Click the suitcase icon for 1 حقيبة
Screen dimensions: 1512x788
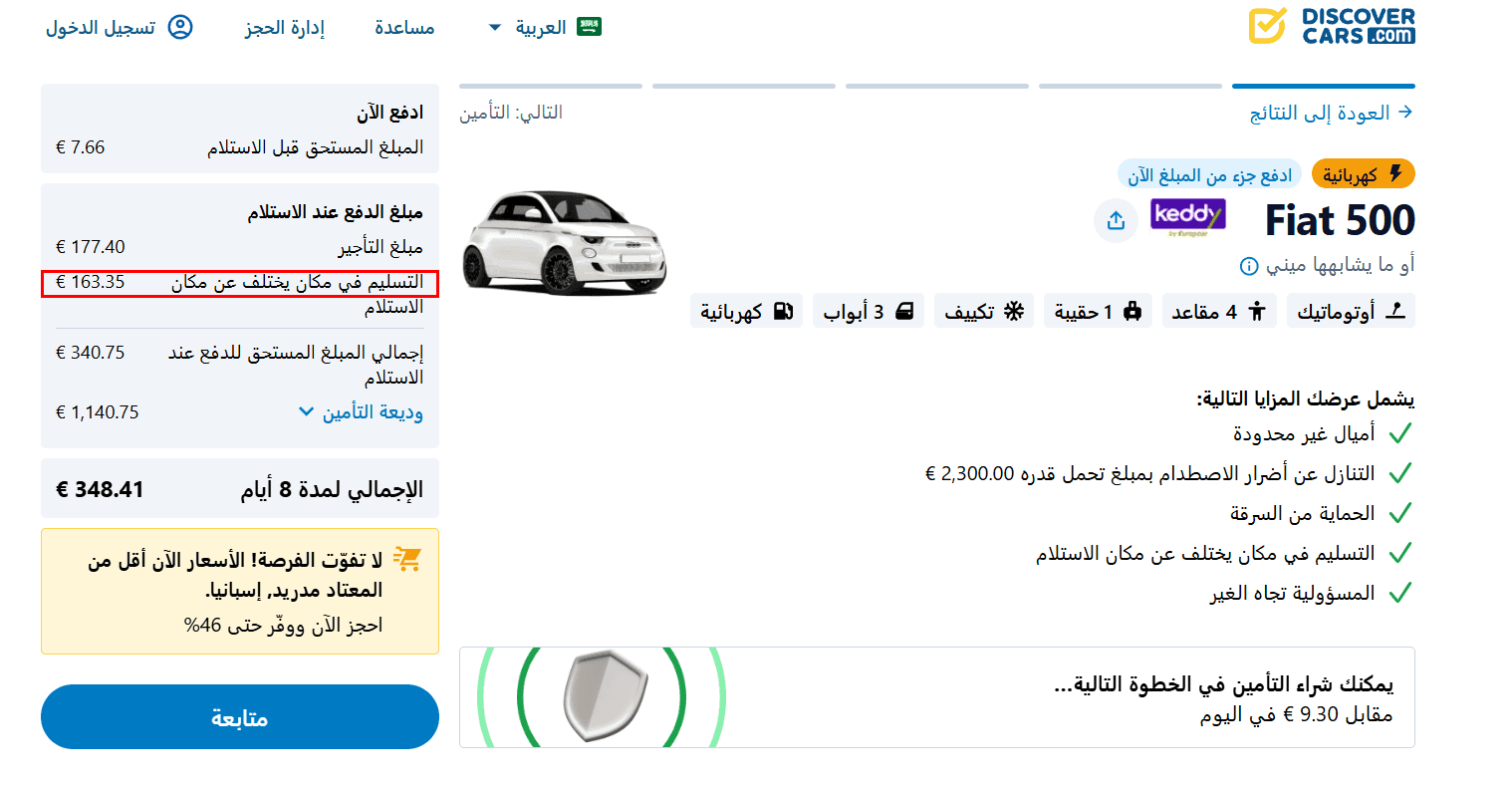point(1132,311)
